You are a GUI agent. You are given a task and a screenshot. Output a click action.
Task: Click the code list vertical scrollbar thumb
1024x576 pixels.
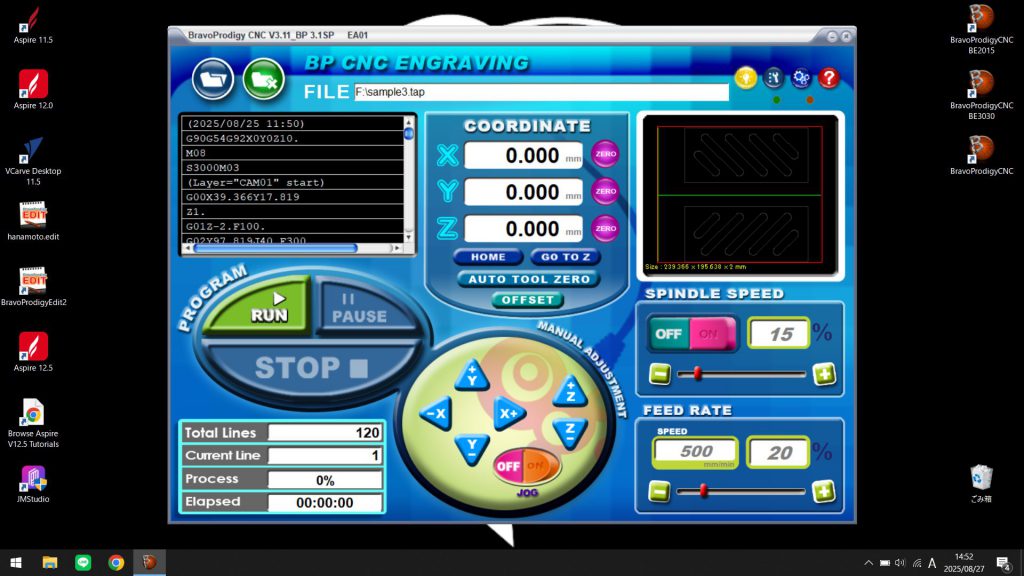[x=409, y=134]
